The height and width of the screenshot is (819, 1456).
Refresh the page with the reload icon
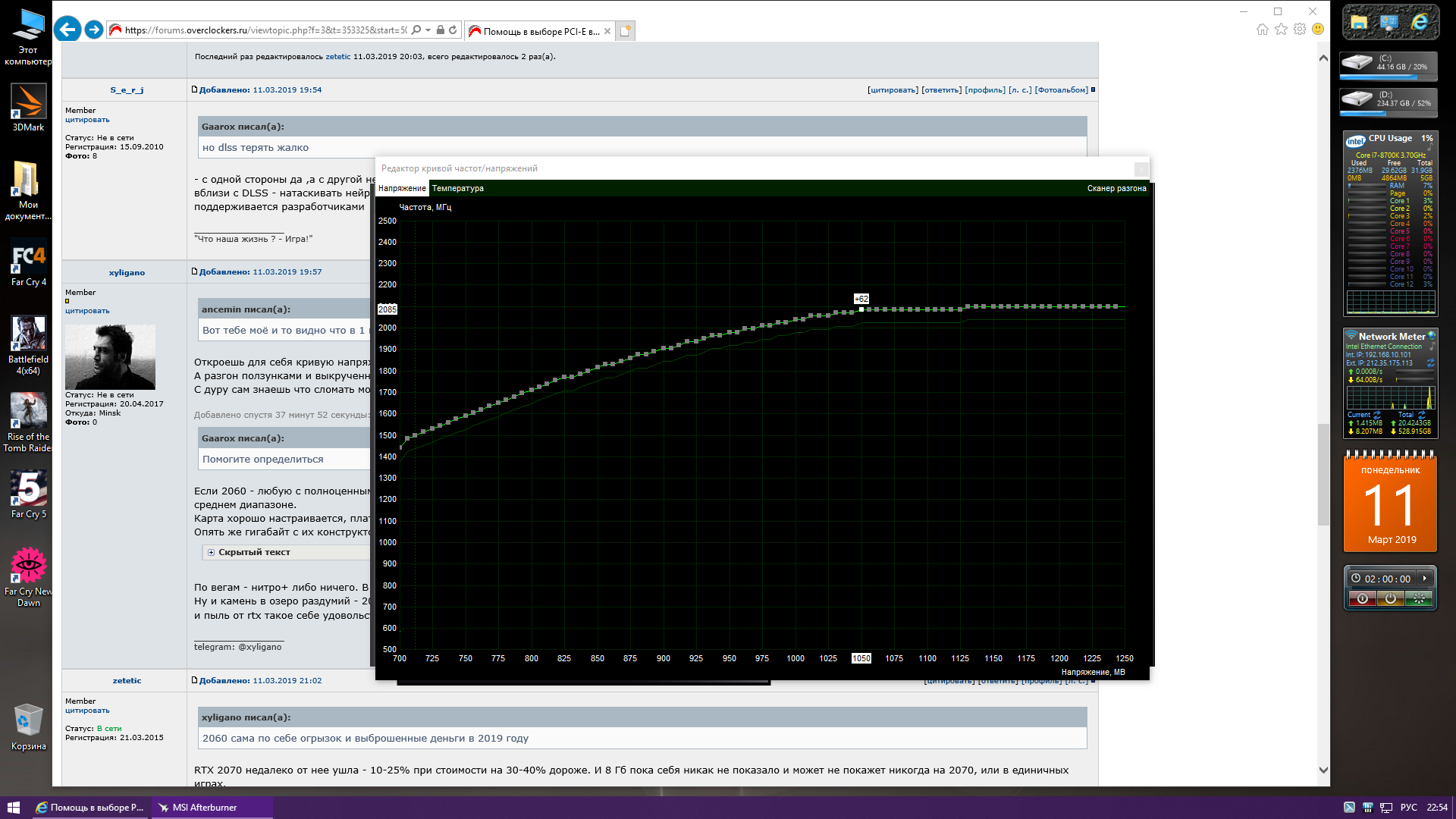(x=453, y=30)
